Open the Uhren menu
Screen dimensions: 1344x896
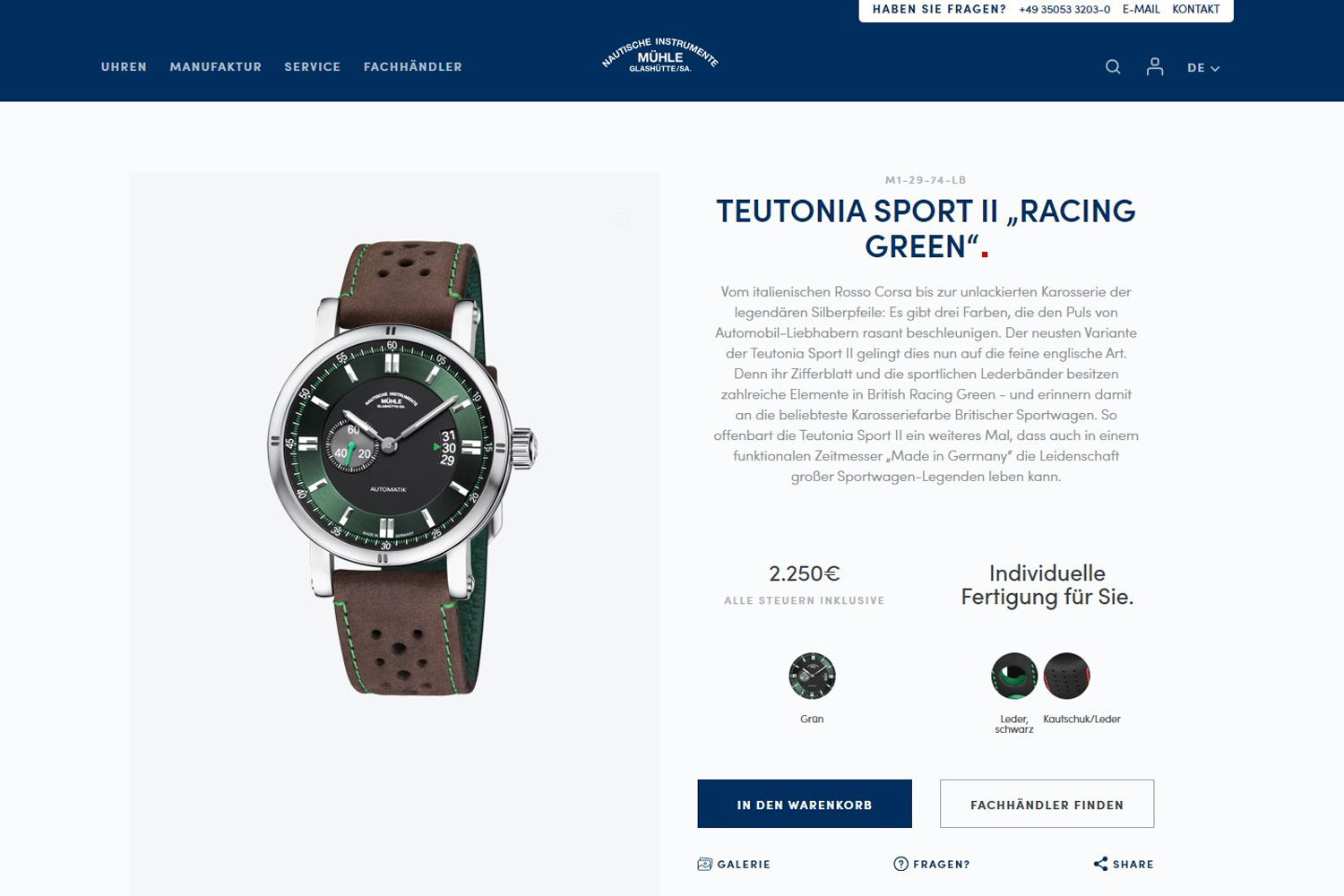124,67
